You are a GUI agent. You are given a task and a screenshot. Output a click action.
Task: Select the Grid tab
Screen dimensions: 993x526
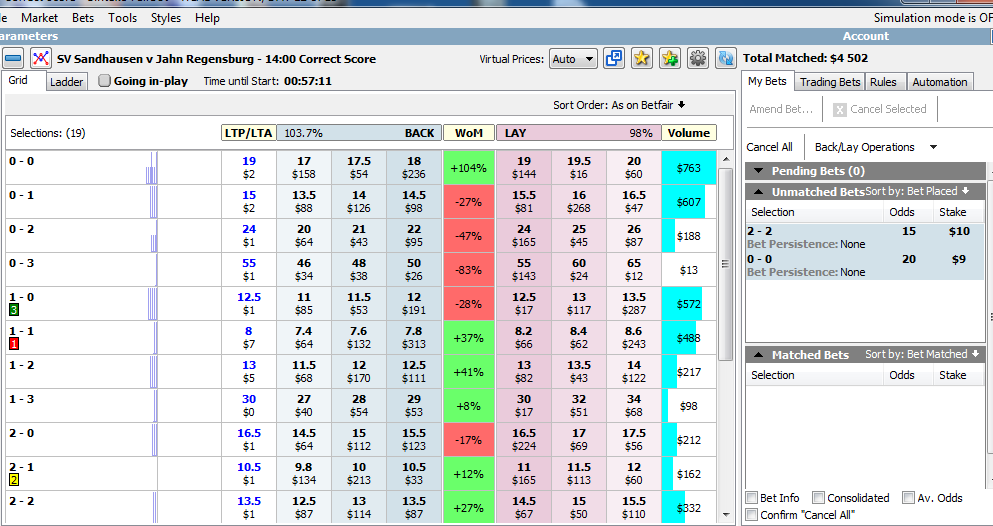click(18, 80)
